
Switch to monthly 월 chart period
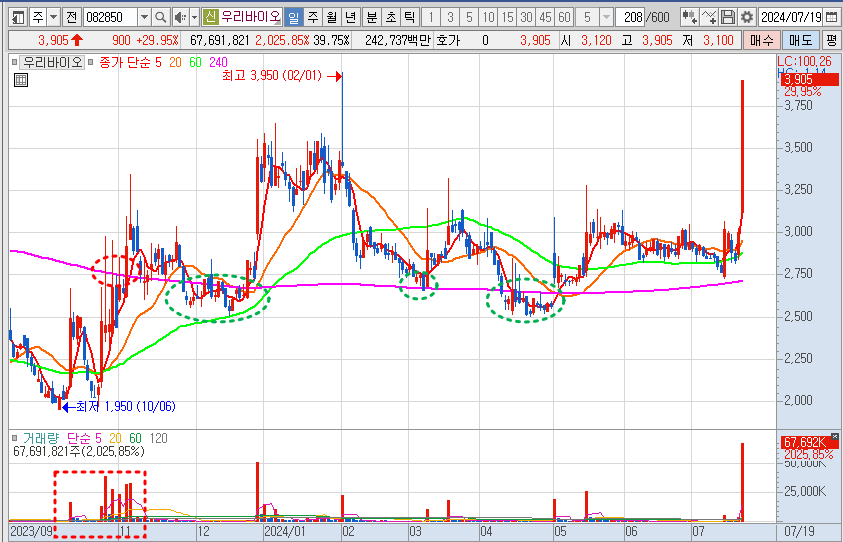tap(331, 18)
